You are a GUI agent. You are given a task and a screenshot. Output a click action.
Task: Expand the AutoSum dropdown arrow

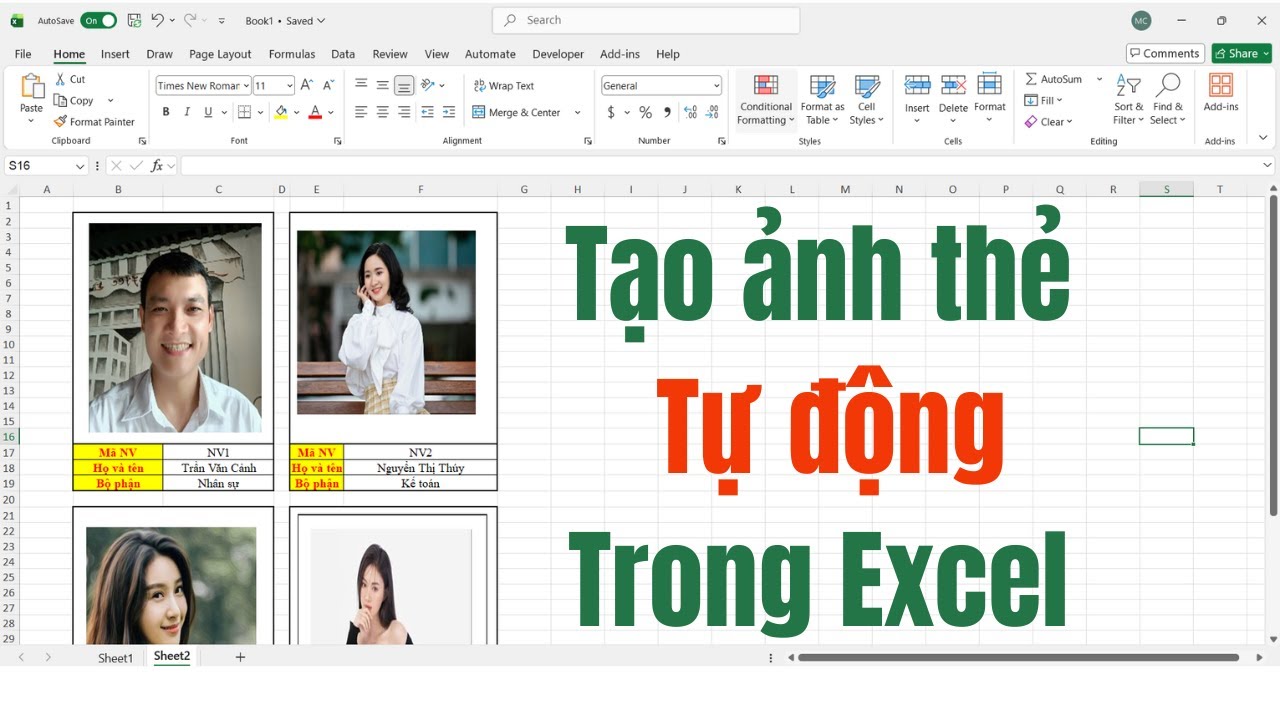click(x=1099, y=79)
